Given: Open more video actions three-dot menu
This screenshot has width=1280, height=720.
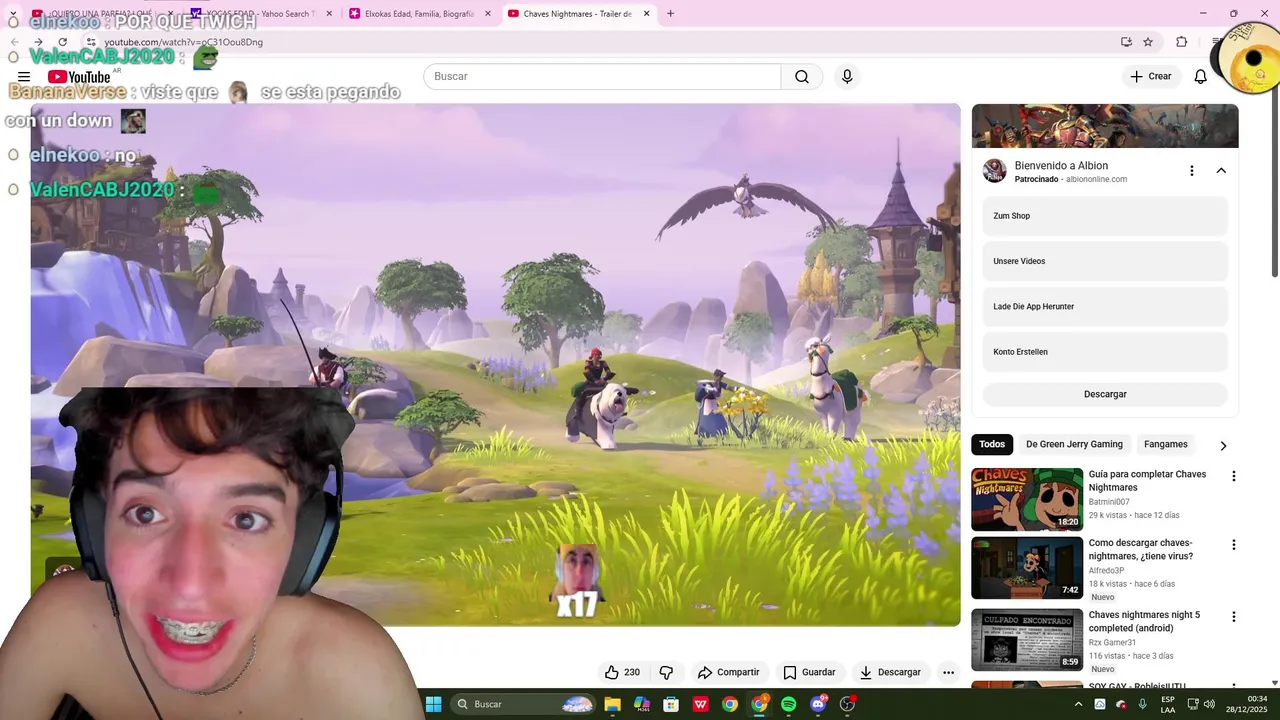Looking at the screenshot, I should [948, 672].
